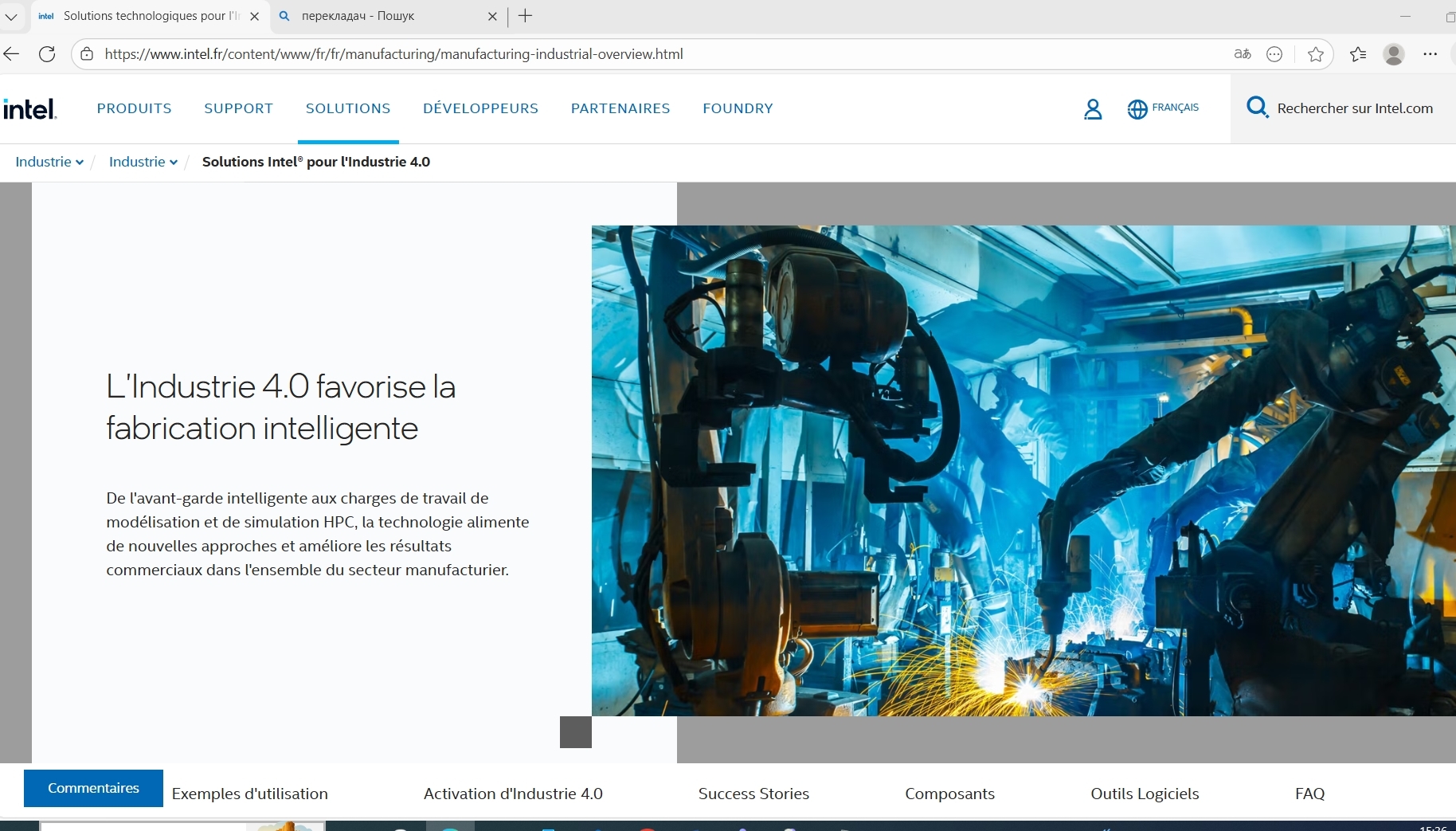Expand the first Industrie breadcrumb dropdown

(49, 162)
